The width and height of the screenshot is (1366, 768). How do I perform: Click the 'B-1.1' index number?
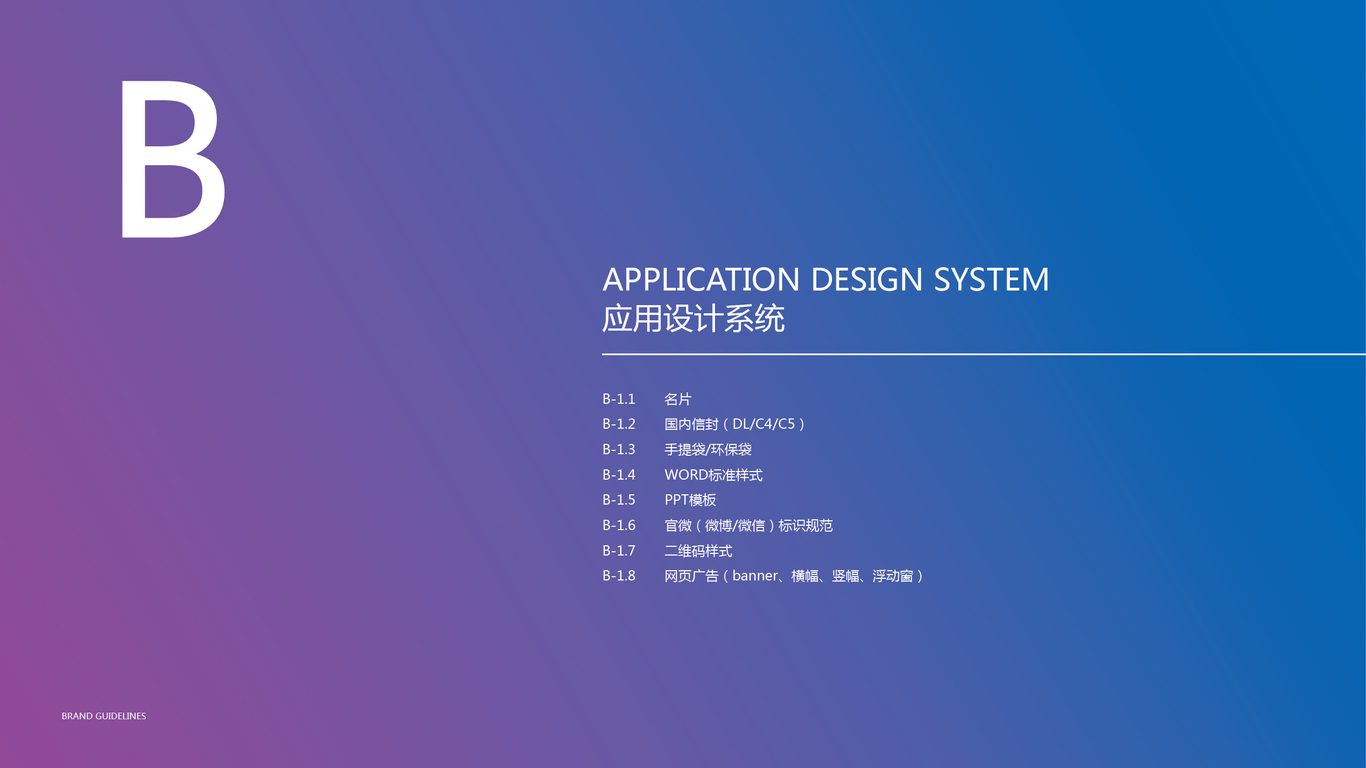[x=619, y=399]
